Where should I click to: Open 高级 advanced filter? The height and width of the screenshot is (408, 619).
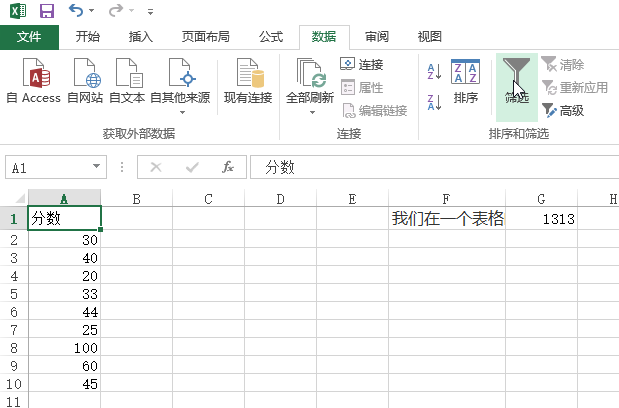563,111
